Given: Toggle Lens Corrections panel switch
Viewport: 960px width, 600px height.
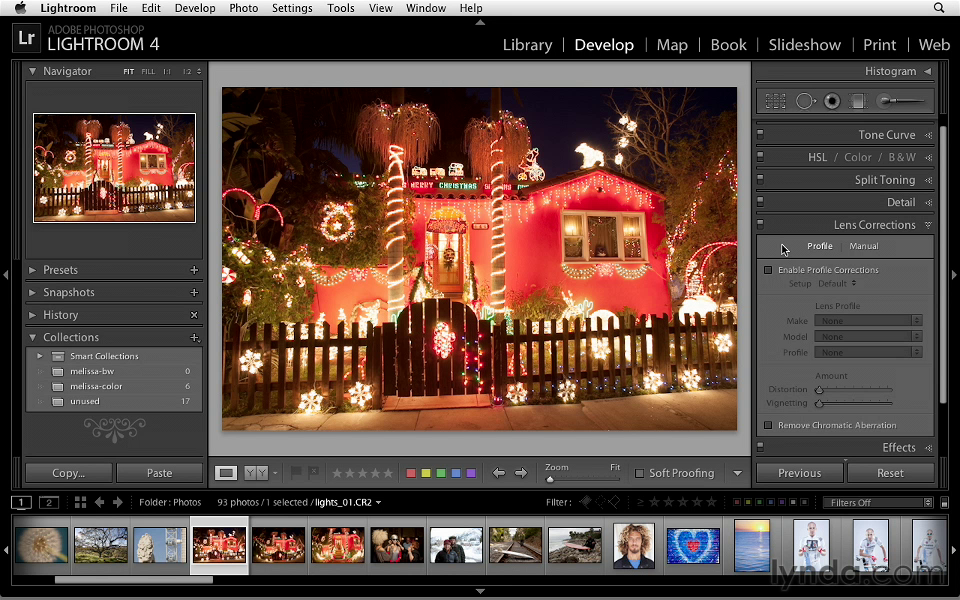Looking at the screenshot, I should (760, 224).
